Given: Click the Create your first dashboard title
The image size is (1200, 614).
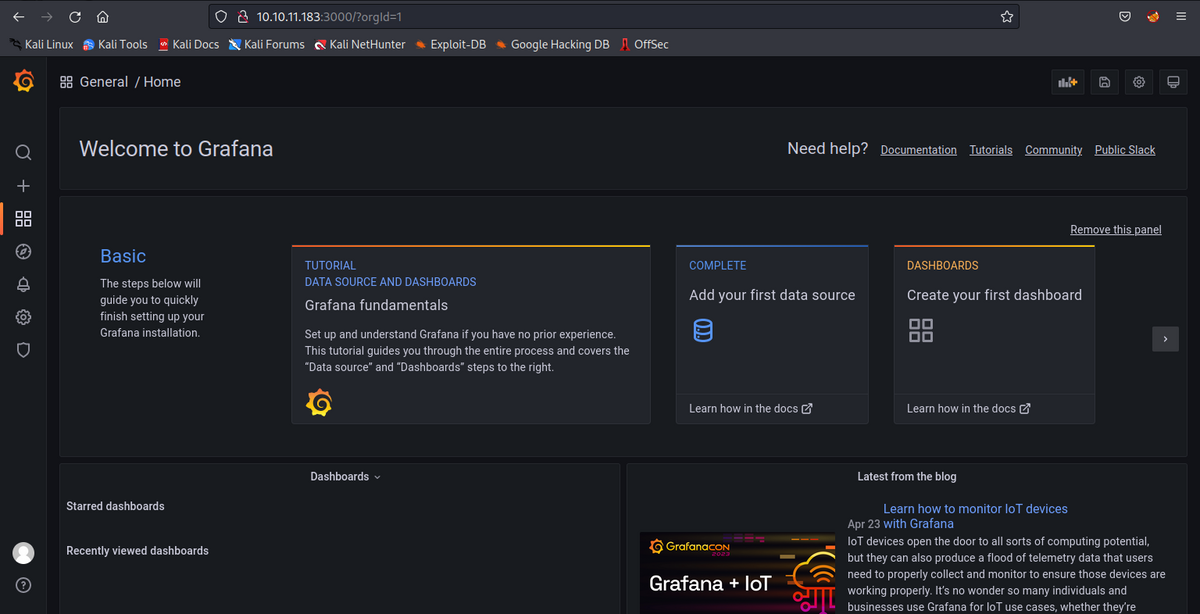Looking at the screenshot, I should click(994, 295).
